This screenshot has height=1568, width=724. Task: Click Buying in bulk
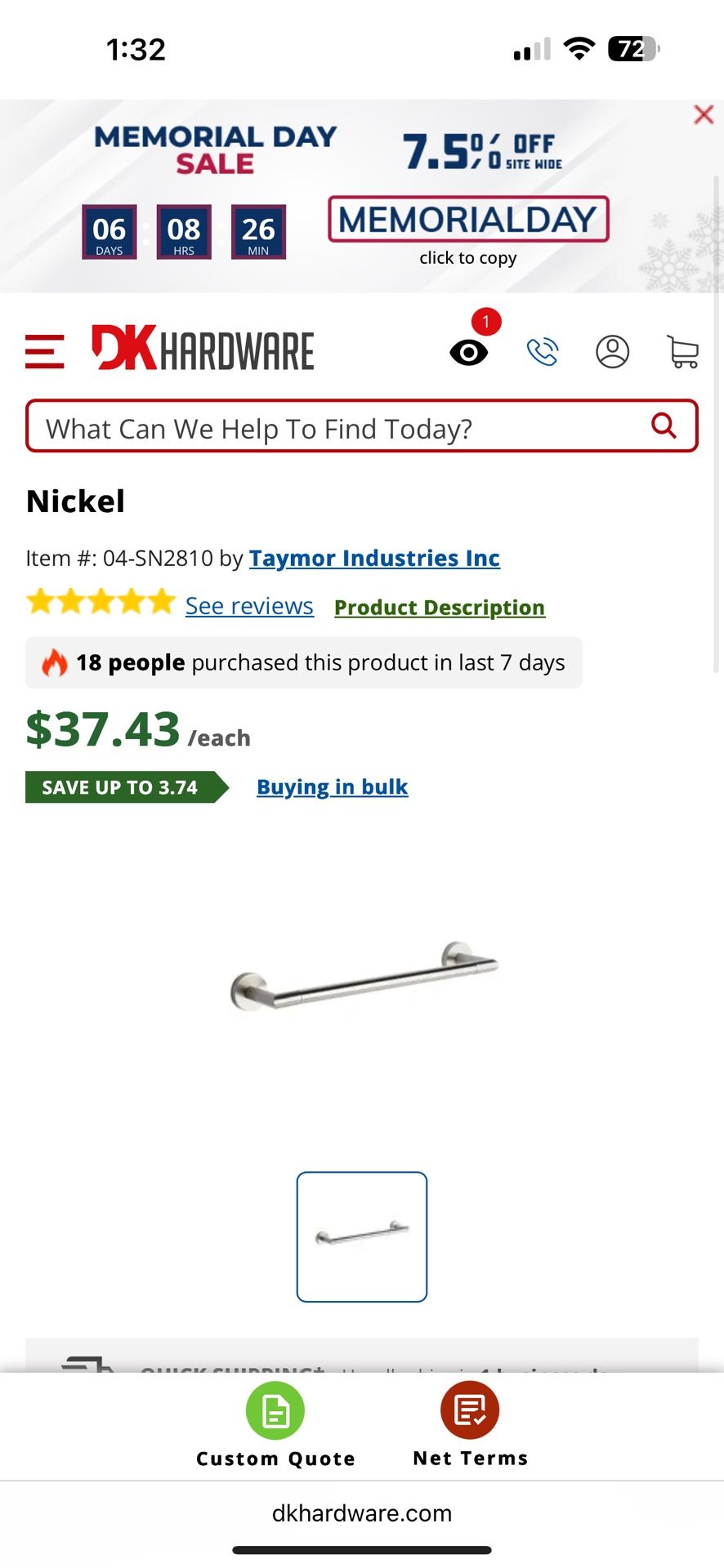click(x=332, y=786)
